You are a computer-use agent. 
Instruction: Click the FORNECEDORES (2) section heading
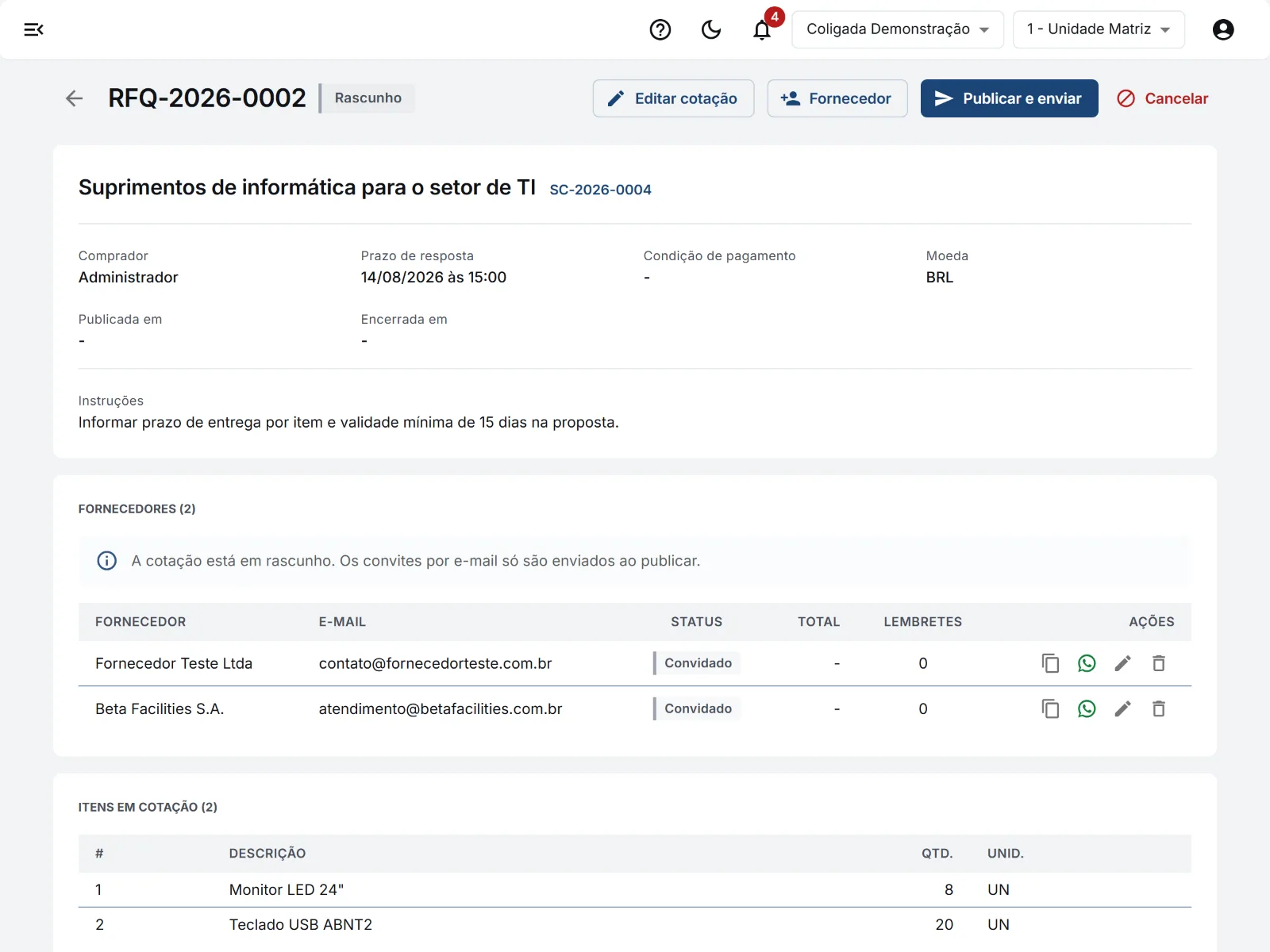(x=137, y=509)
